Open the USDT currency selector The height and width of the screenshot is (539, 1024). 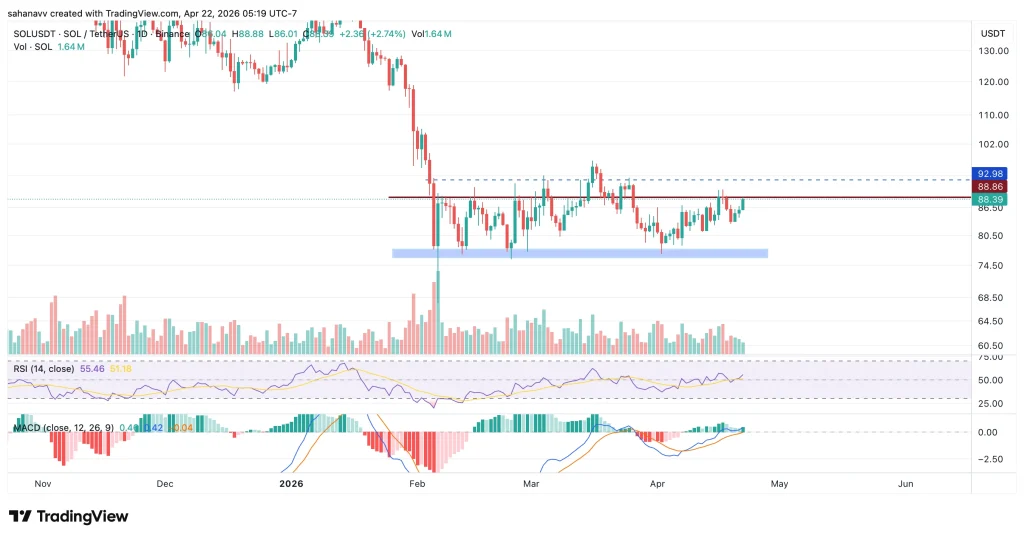[x=992, y=33]
